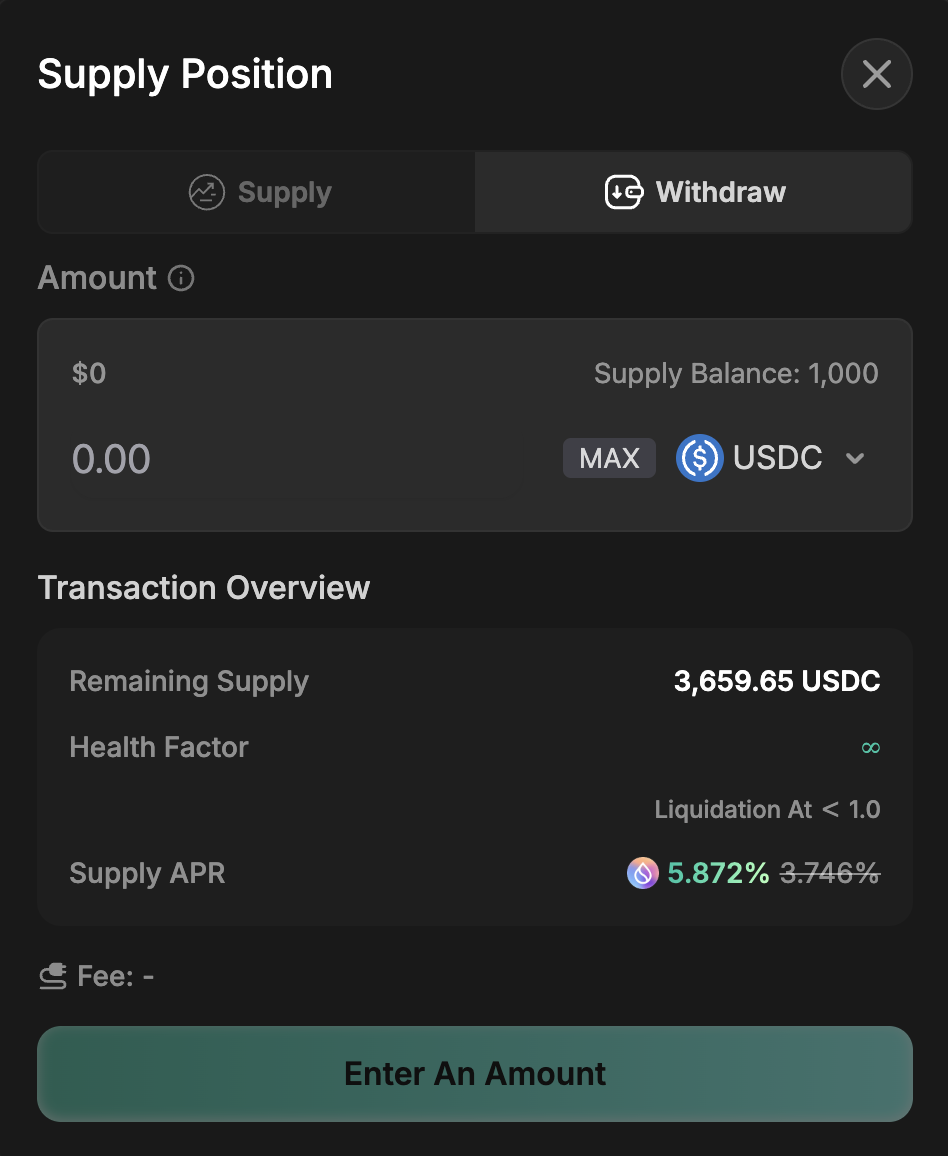This screenshot has height=1156, width=948.
Task: Click the Supply Balance: 1,000 text
Action: coord(735,374)
